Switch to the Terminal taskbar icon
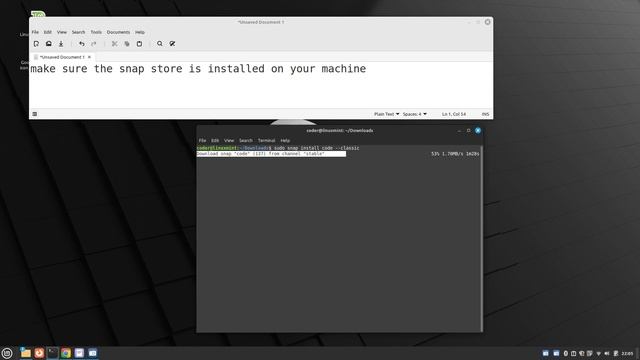 click(53, 353)
